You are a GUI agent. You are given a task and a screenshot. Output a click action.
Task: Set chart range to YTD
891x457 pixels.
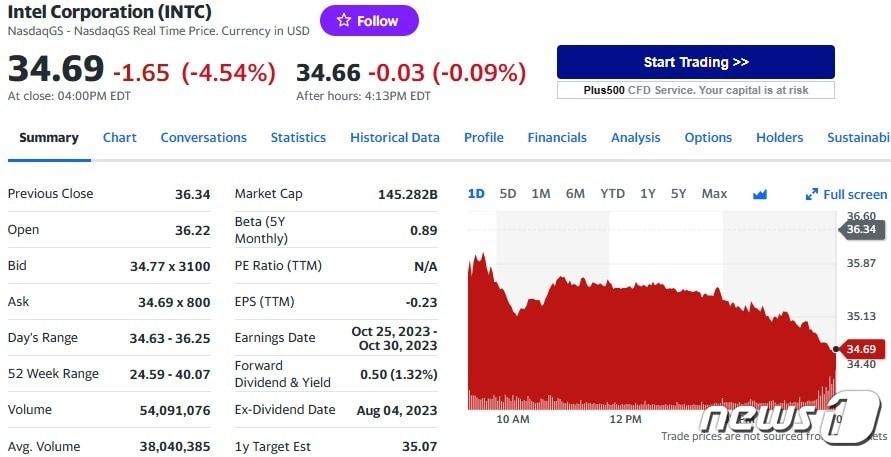(612, 194)
